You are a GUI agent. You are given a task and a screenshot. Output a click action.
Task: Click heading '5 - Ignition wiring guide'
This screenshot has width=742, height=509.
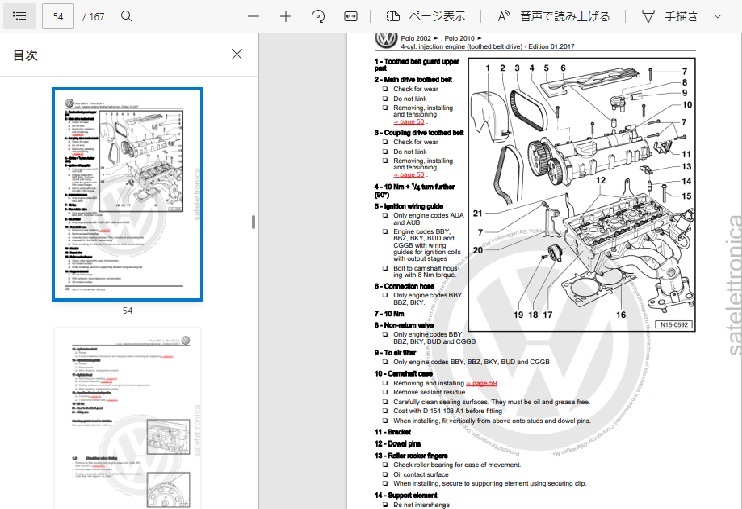click(x=409, y=206)
